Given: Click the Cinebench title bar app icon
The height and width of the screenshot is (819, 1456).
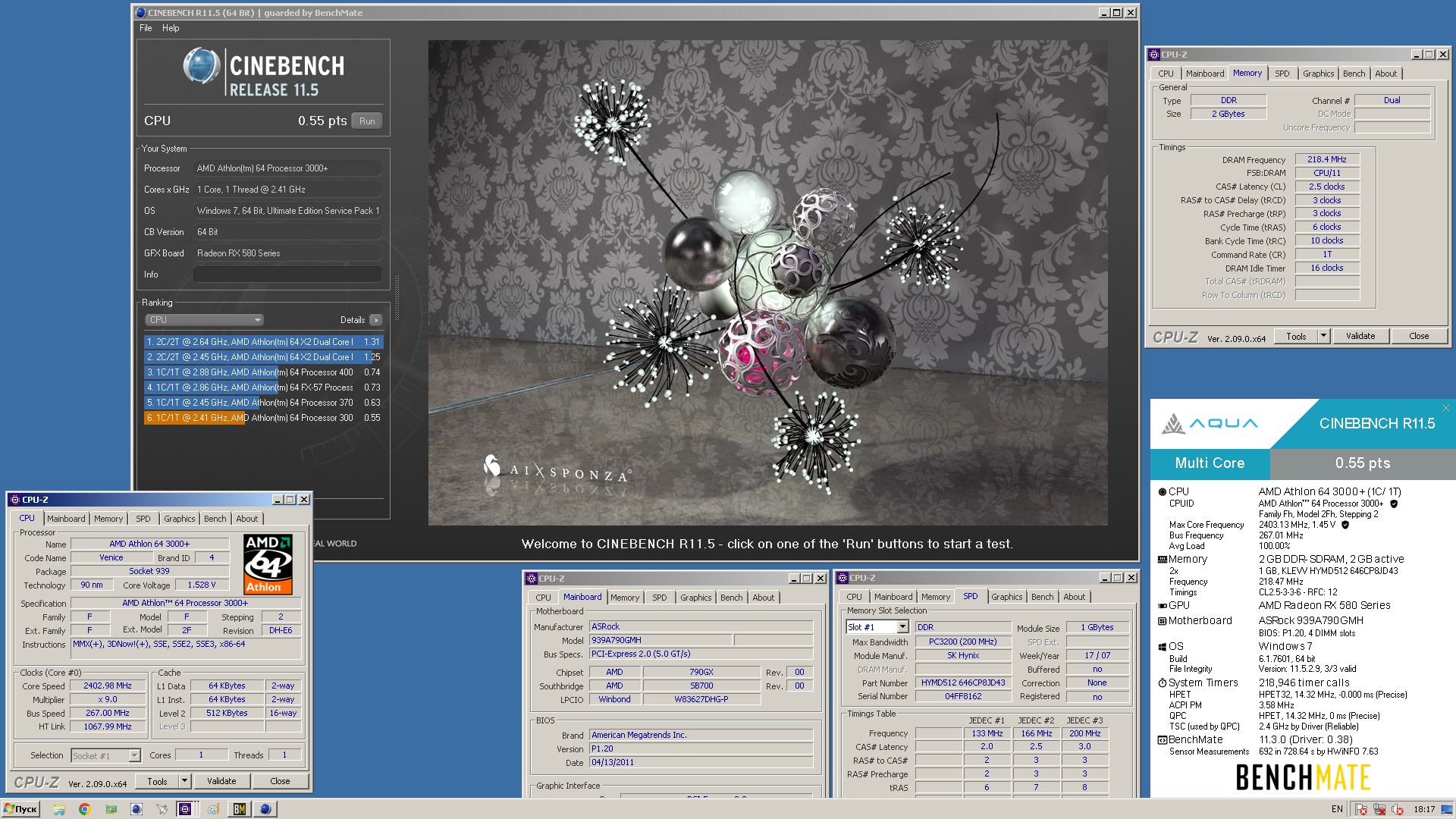Looking at the screenshot, I should (140, 13).
